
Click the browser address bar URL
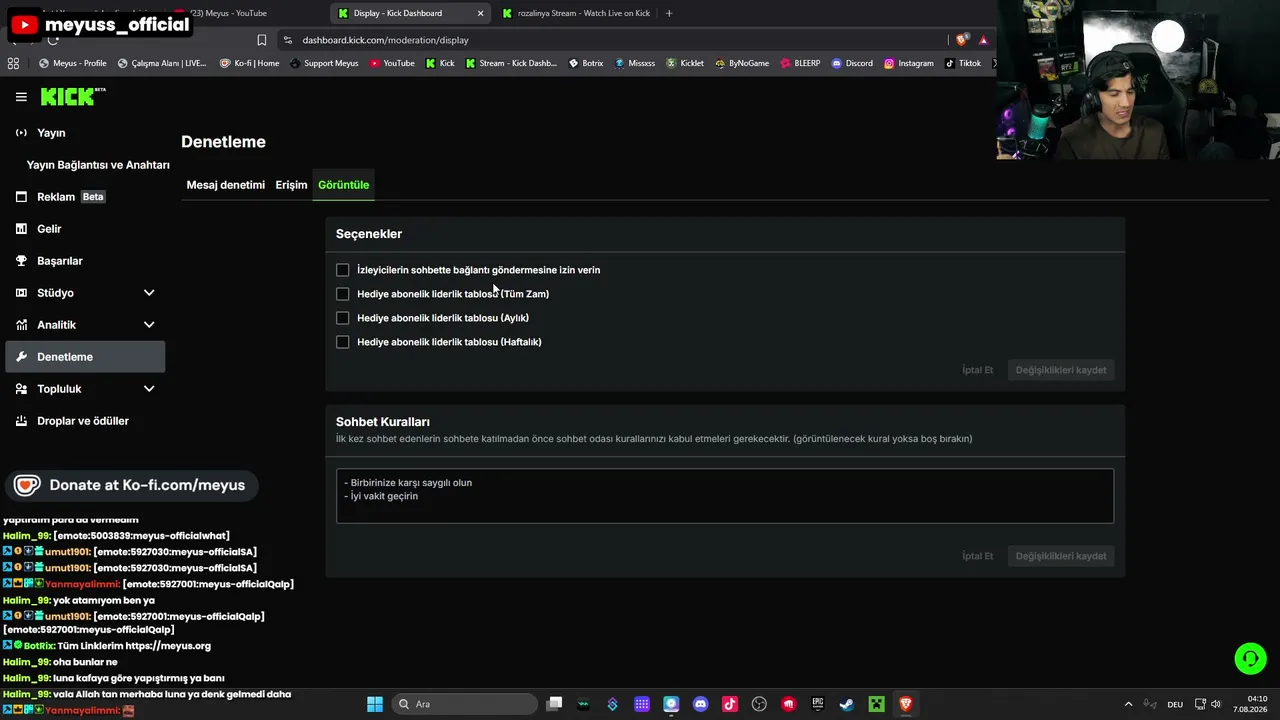[x=385, y=40]
